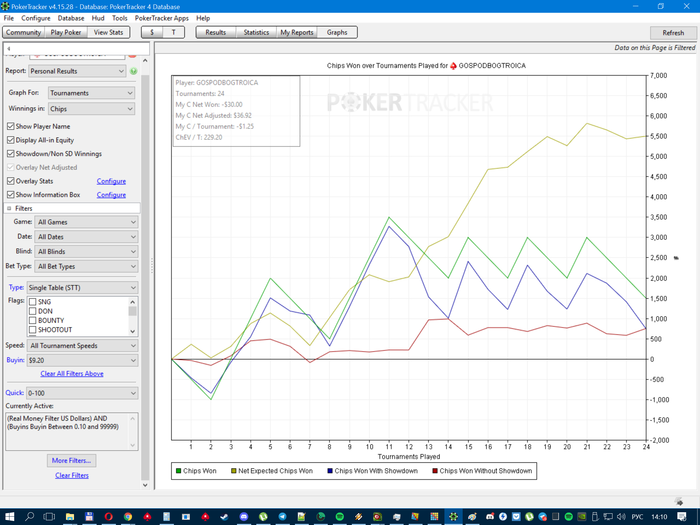Toggle Show Player Name checkbox
The width and height of the screenshot is (700, 525).
(11, 126)
